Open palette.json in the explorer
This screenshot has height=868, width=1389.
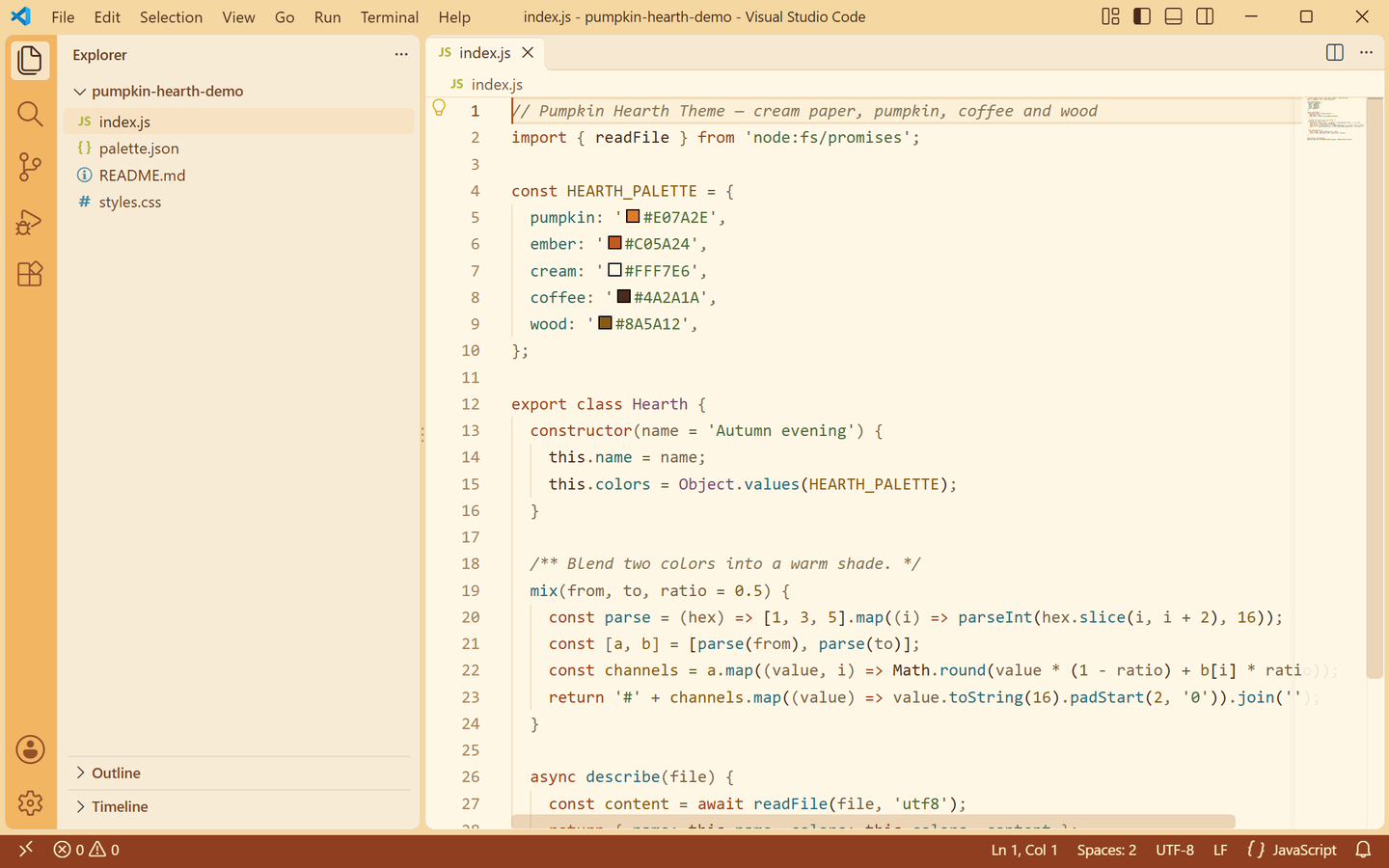pyautogui.click(x=239, y=149)
